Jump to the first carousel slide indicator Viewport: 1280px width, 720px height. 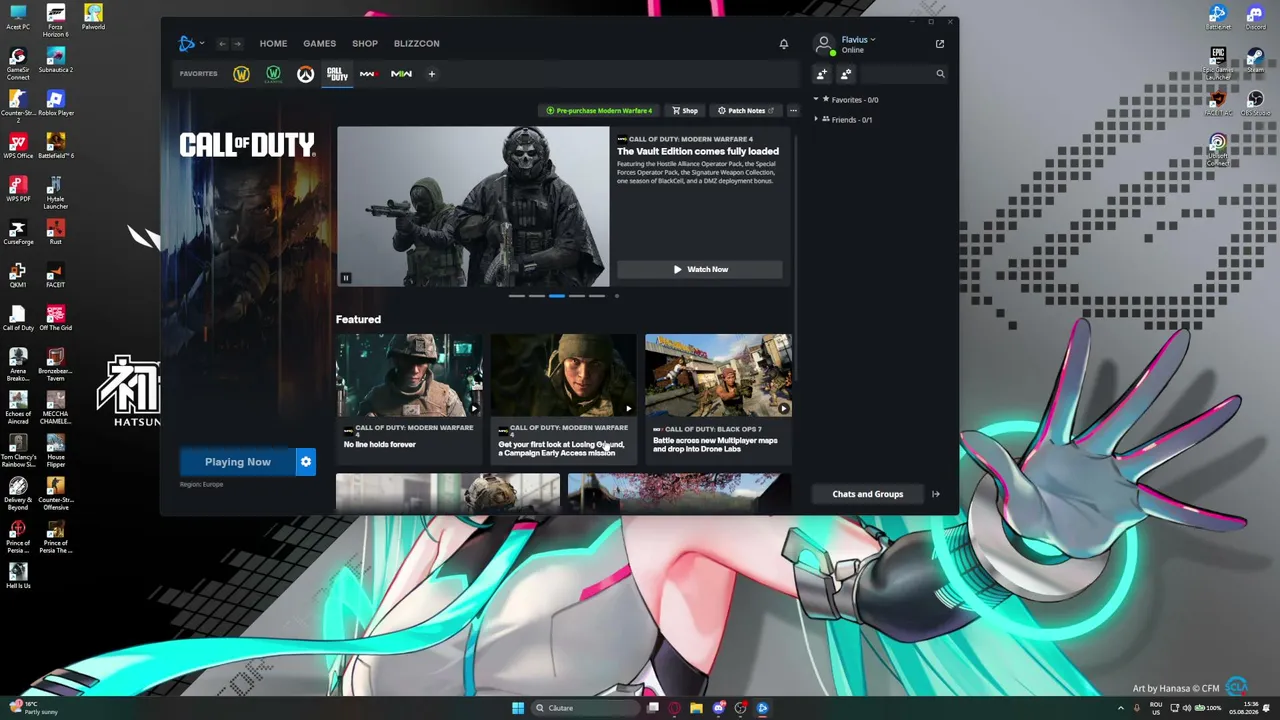tap(517, 296)
